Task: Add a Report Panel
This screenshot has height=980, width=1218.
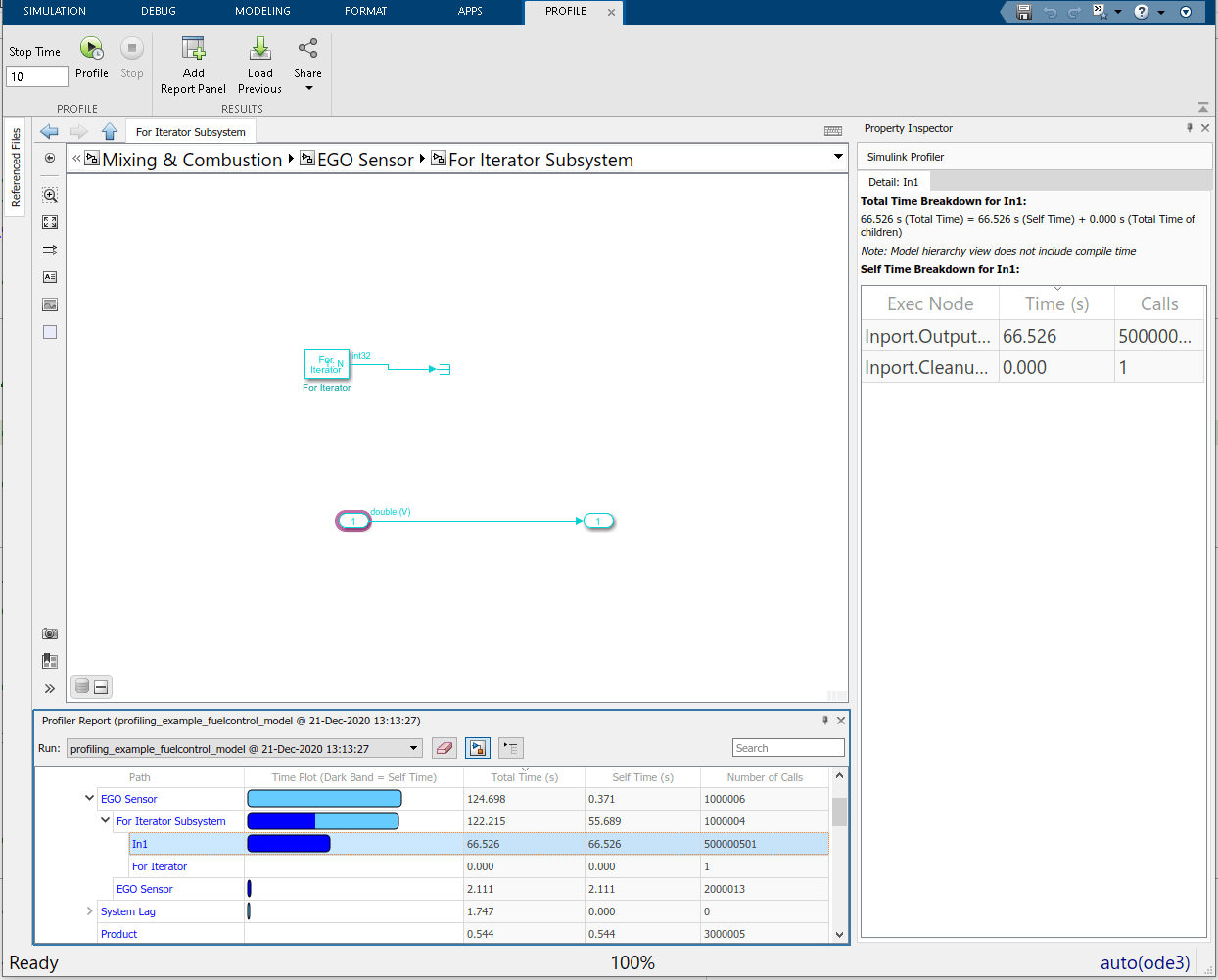Action: click(193, 65)
